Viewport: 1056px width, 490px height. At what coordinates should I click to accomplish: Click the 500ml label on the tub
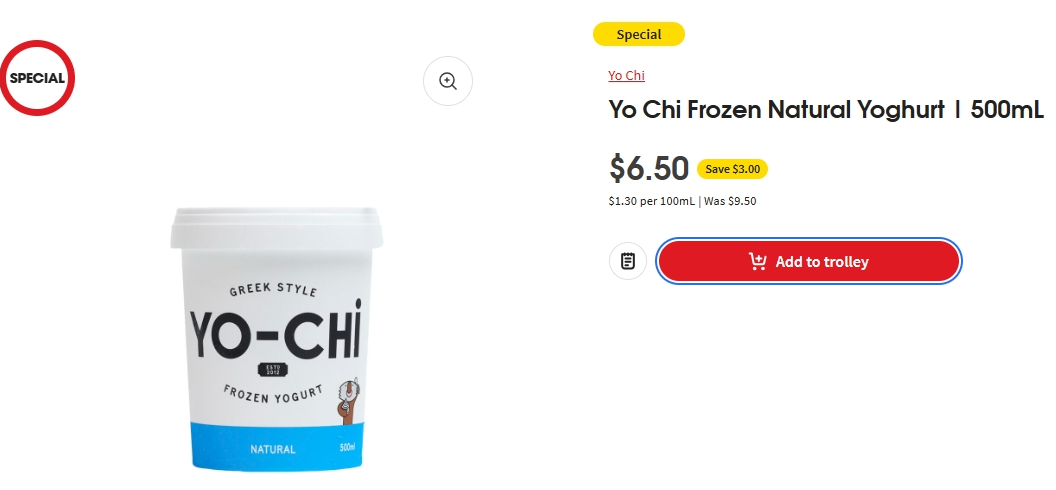point(348,448)
